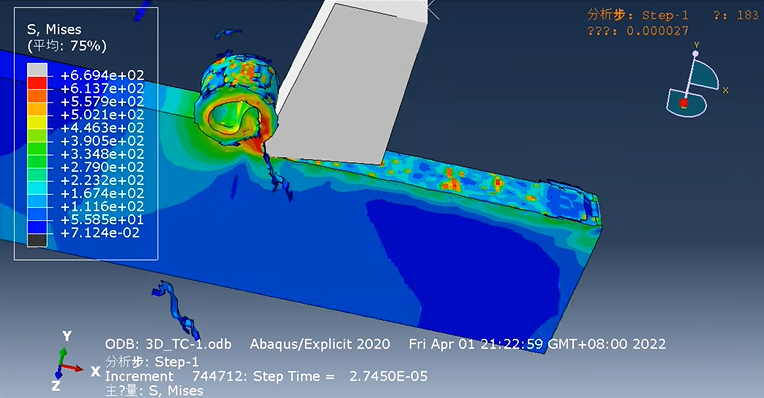Click the +5.585e+01 legend value
The width and height of the screenshot is (764, 398).
point(102,220)
